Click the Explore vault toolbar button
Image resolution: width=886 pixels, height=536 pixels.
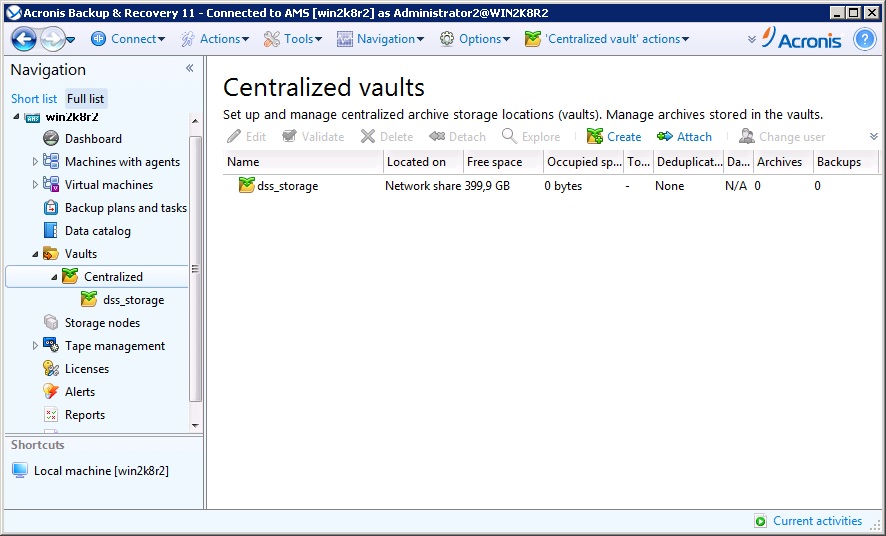coord(531,137)
